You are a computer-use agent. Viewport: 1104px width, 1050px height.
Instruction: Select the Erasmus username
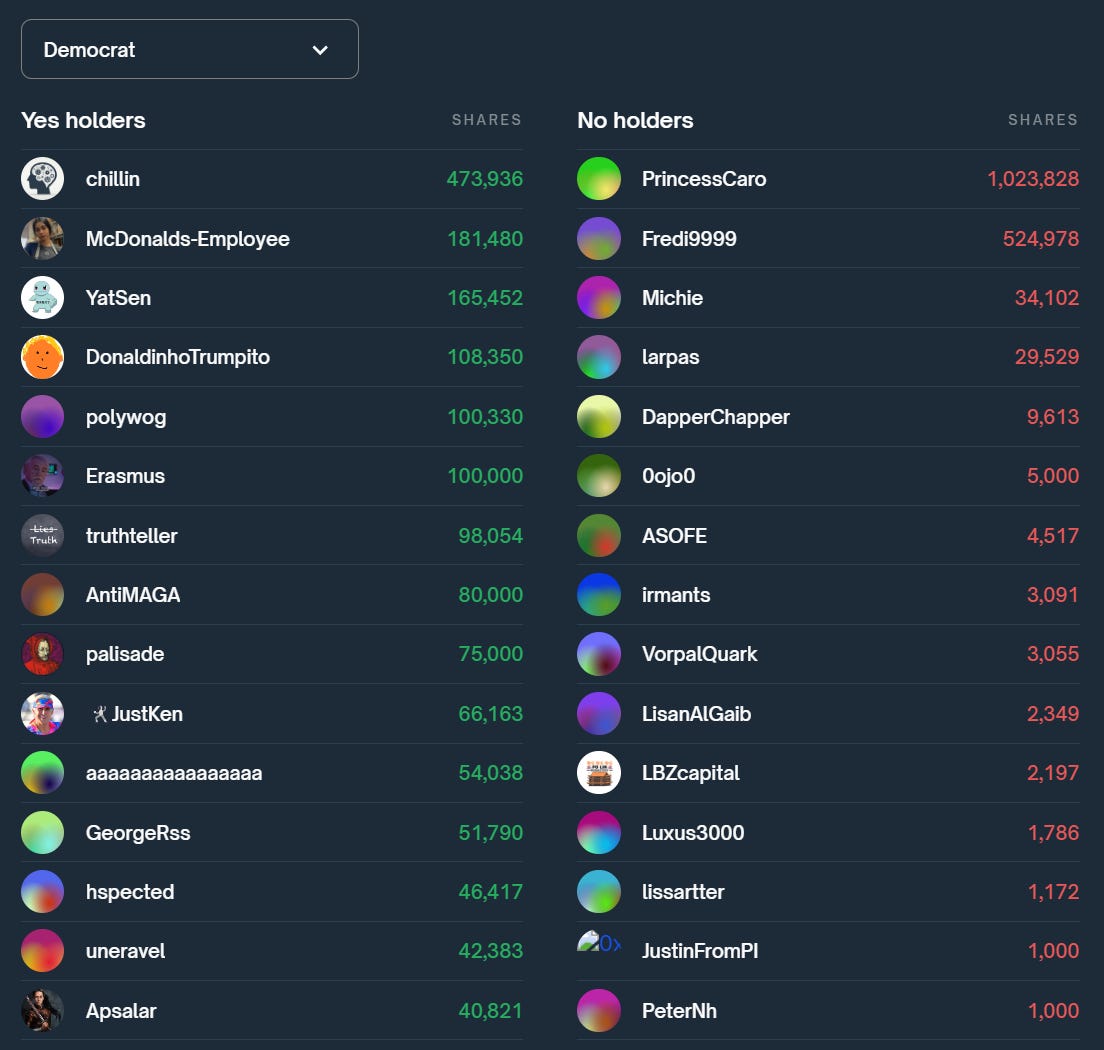click(125, 476)
